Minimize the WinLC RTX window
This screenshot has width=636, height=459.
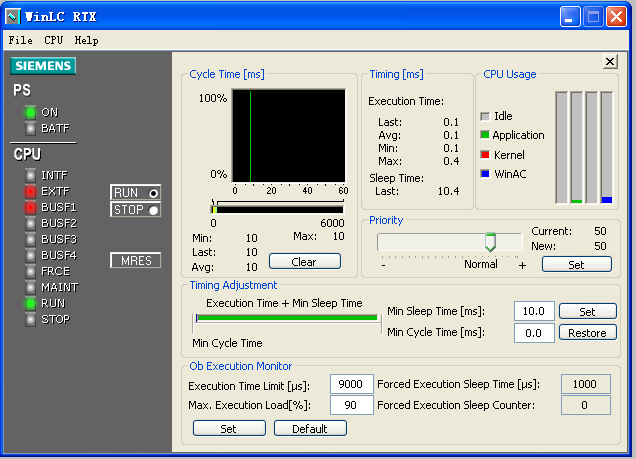click(569, 17)
